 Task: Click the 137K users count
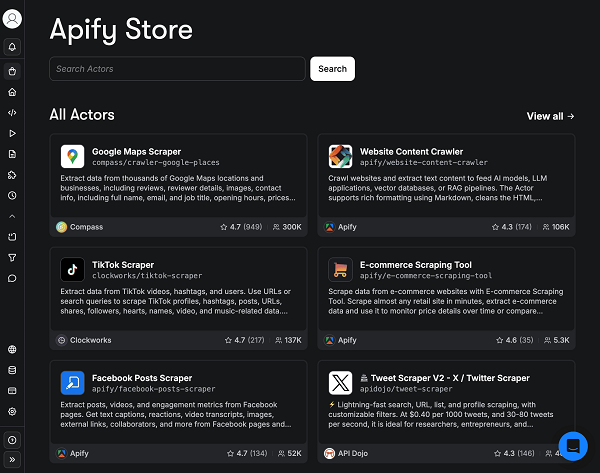[289, 340]
